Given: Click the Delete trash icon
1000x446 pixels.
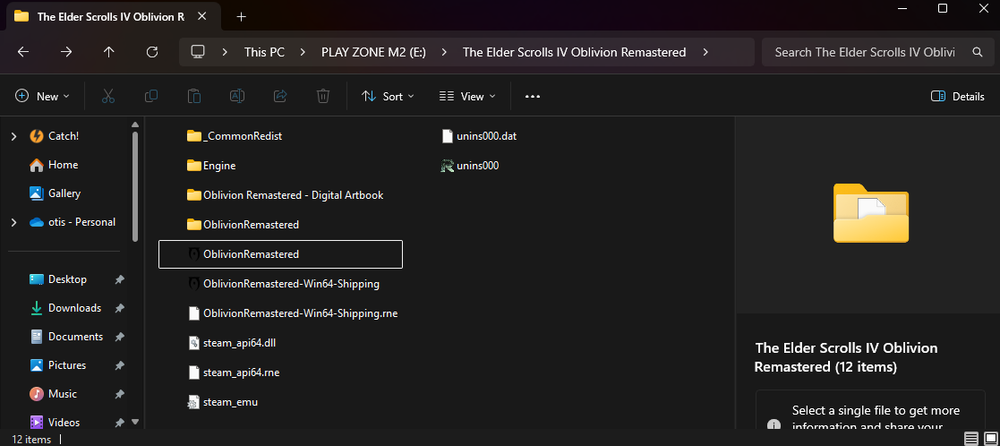Looking at the screenshot, I should click(323, 96).
